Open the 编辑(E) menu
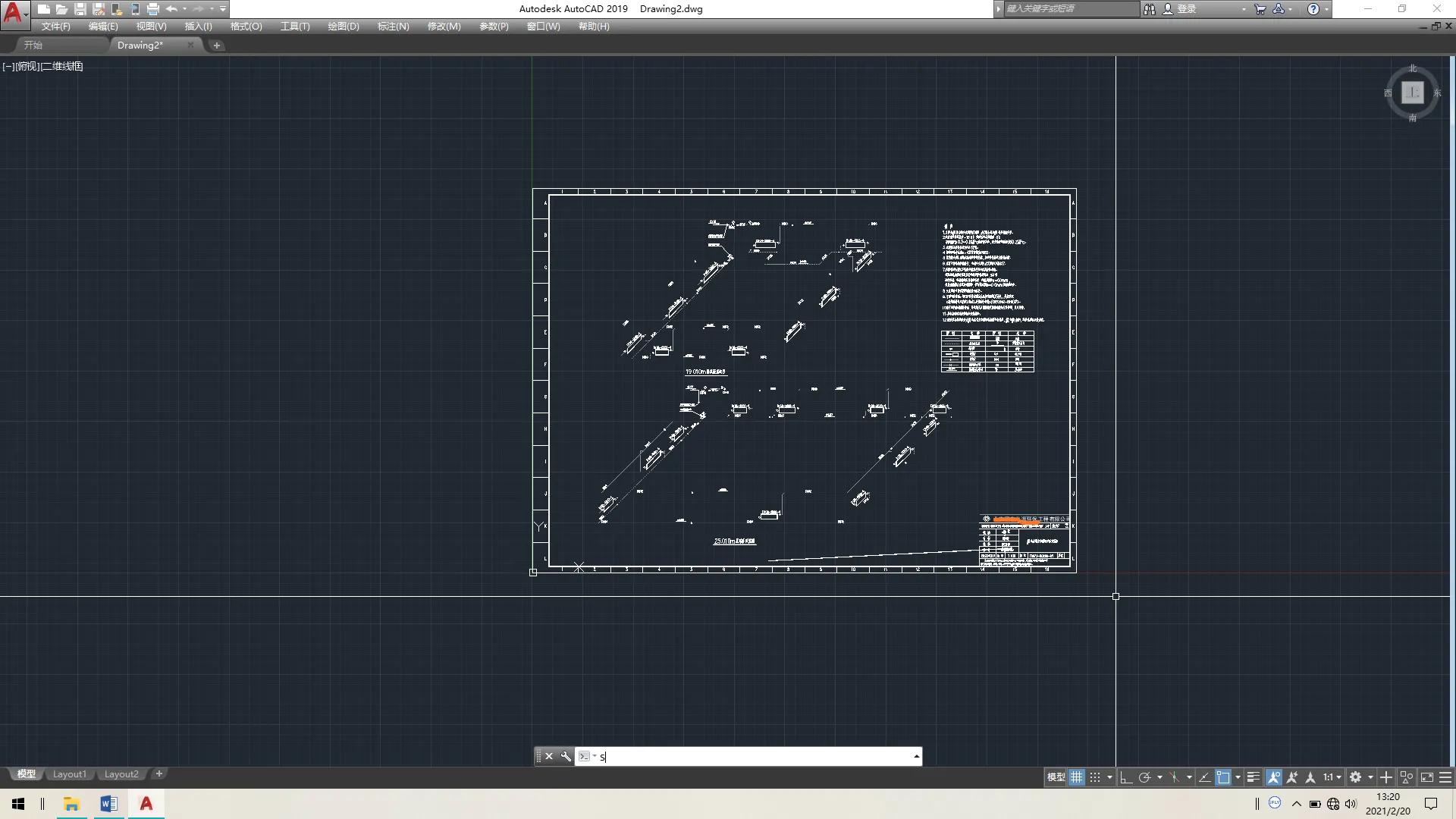Screen dimensions: 1456x819 tap(103, 26)
